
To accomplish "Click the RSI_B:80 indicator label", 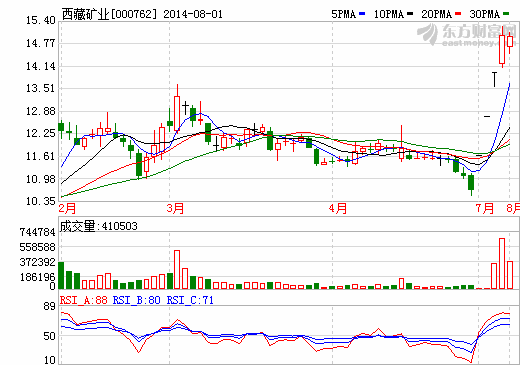I will pyautogui.click(x=137, y=300).
